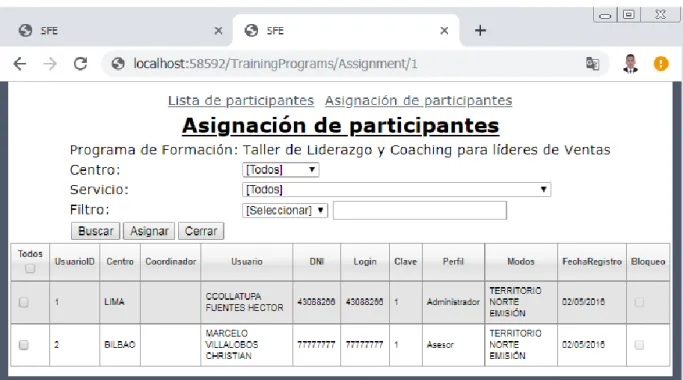Click the BILBAO centro cell
Image resolution: width=683 pixels, height=380 pixels.
120,345
